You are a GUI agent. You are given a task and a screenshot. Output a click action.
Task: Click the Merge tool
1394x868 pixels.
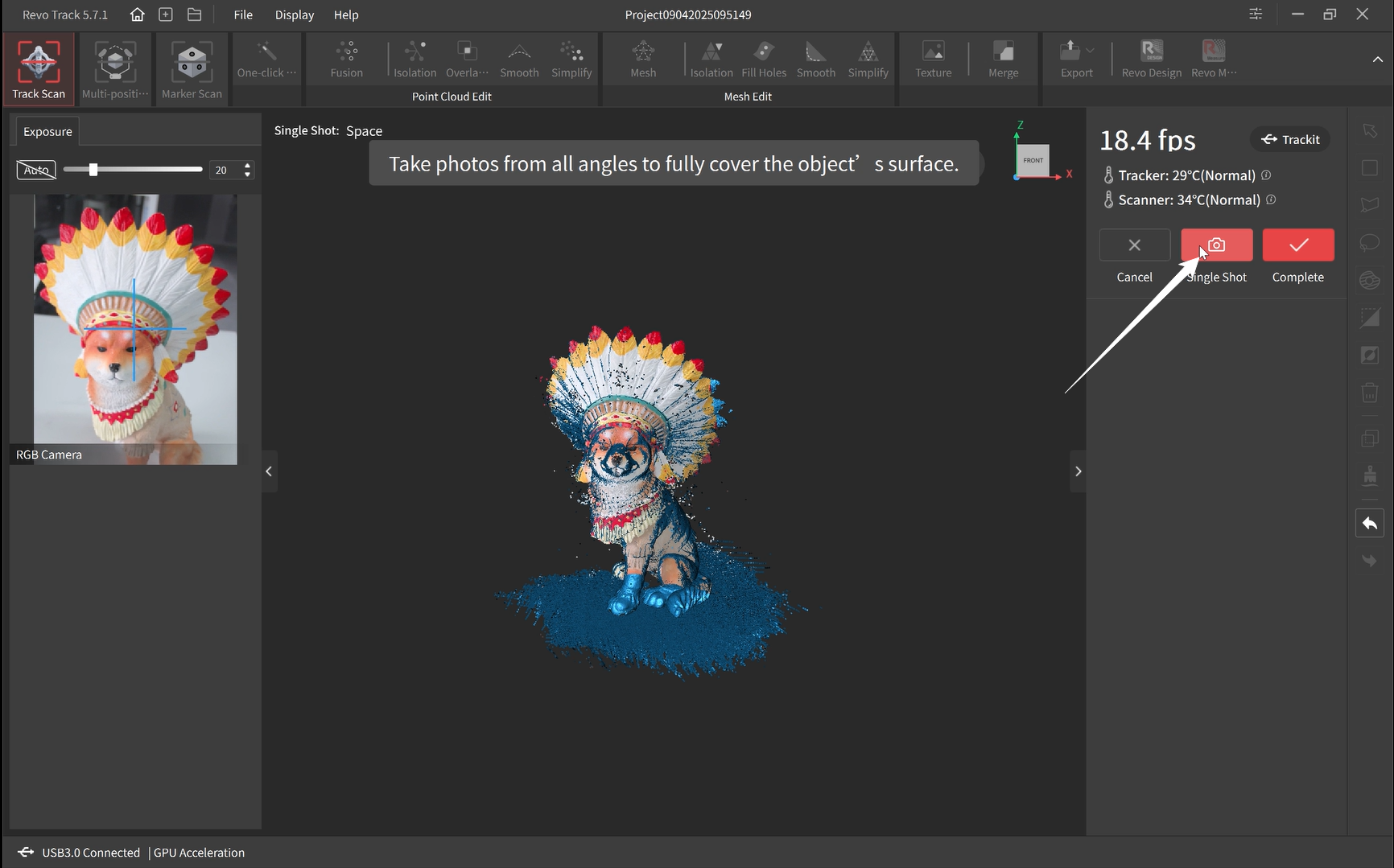[x=1004, y=60]
